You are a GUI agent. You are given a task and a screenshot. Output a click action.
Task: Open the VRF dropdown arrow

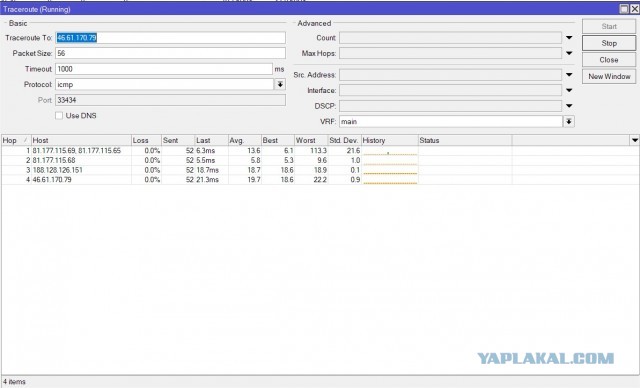569,122
